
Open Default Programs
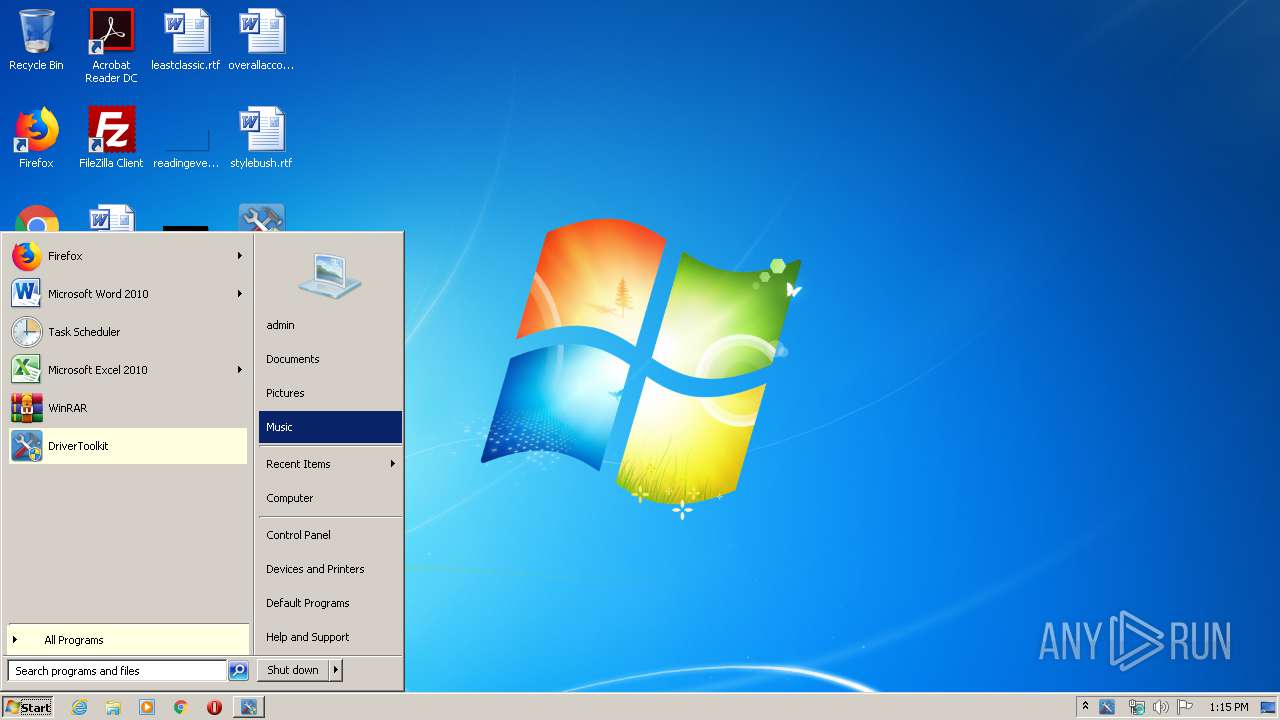tap(330, 603)
